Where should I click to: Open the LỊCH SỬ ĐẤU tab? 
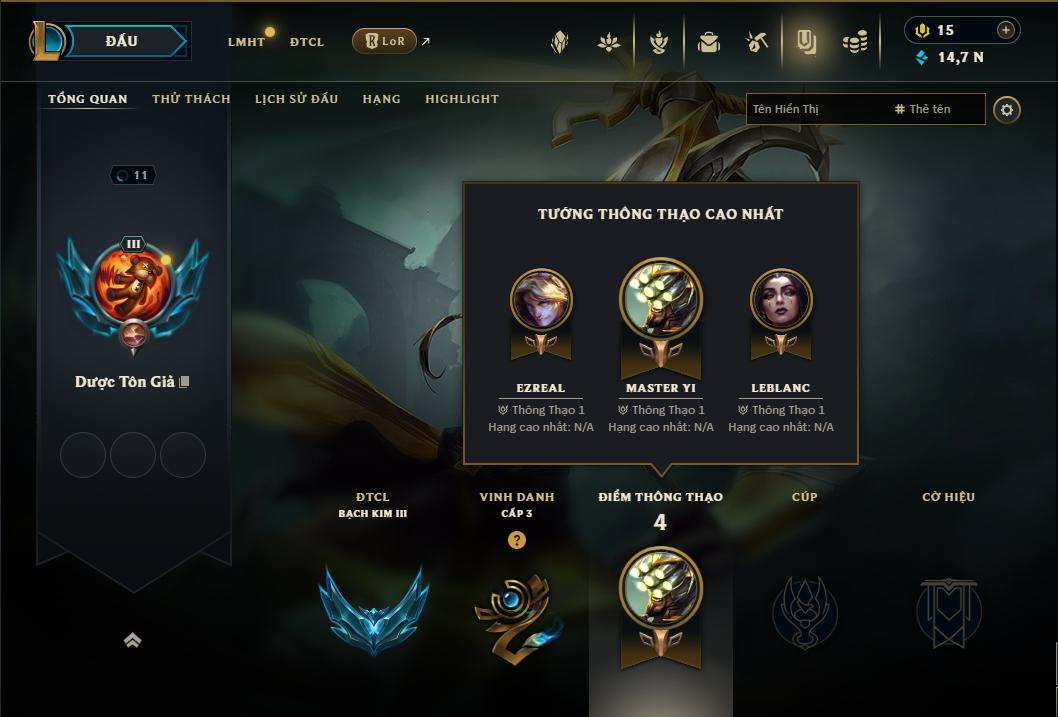pyautogui.click(x=296, y=99)
